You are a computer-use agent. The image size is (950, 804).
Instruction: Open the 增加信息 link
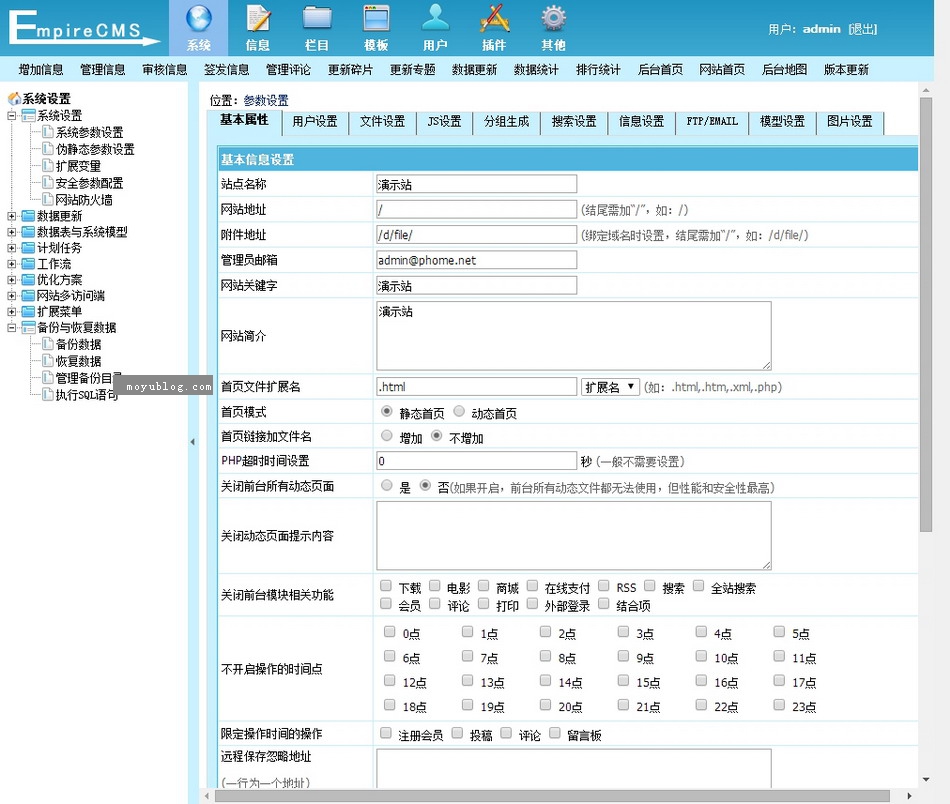pos(41,70)
